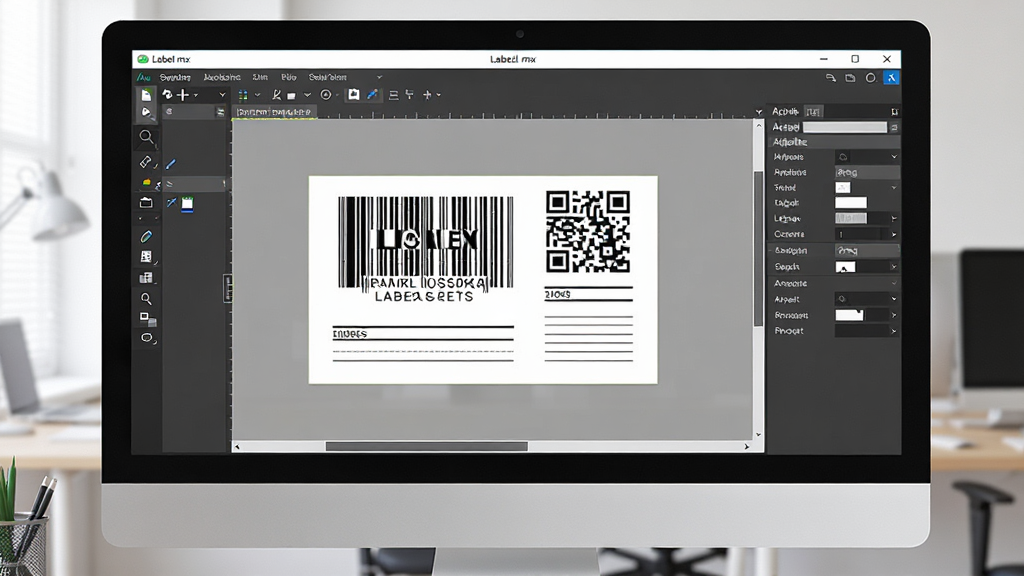Expand the dropdown on the first properties row
Image resolution: width=1024 pixels, height=576 pixels.
pyautogui.click(x=894, y=157)
